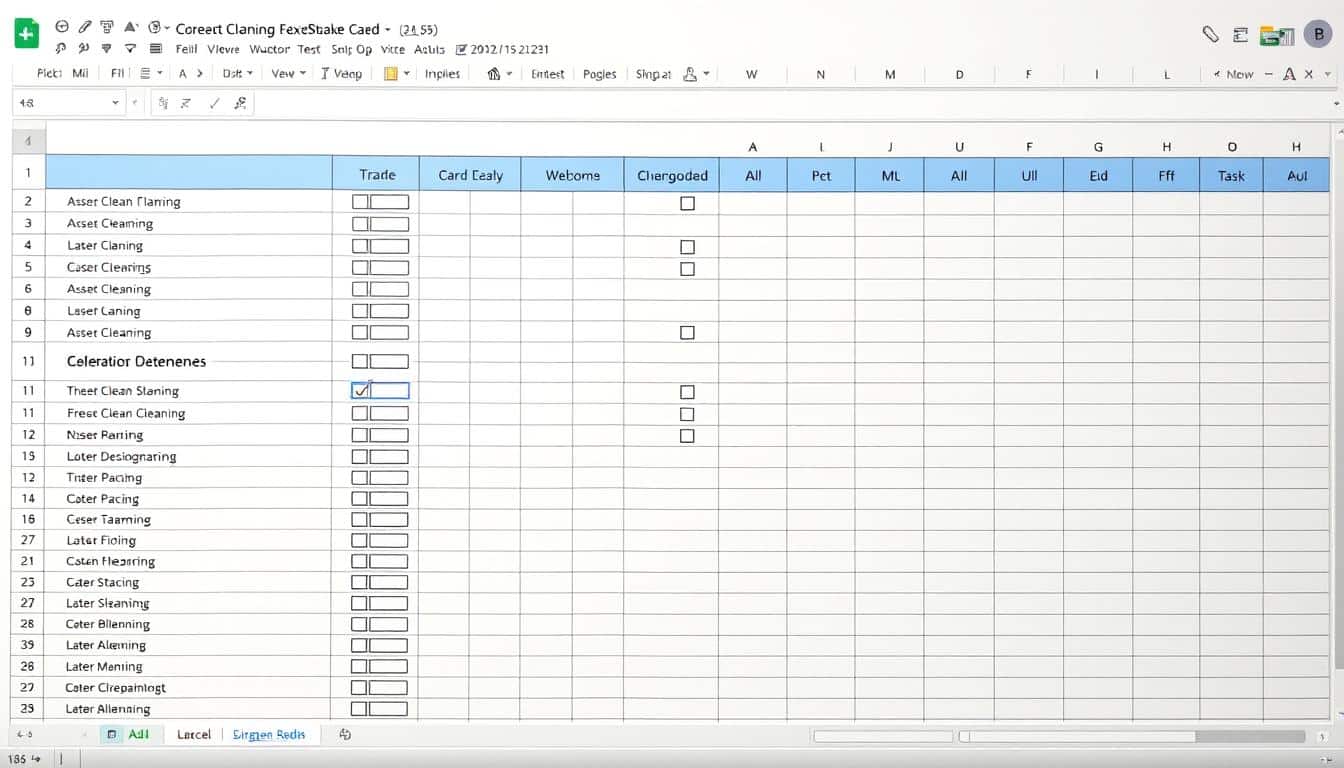This screenshot has width=1344, height=768.
Task: Click the paperclip attachment icon
Action: 1210,35
